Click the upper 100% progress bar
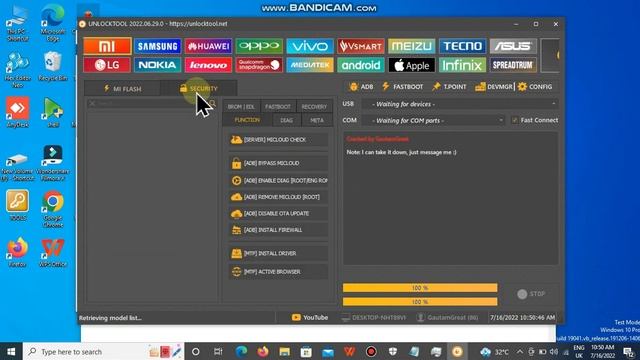 click(420, 288)
